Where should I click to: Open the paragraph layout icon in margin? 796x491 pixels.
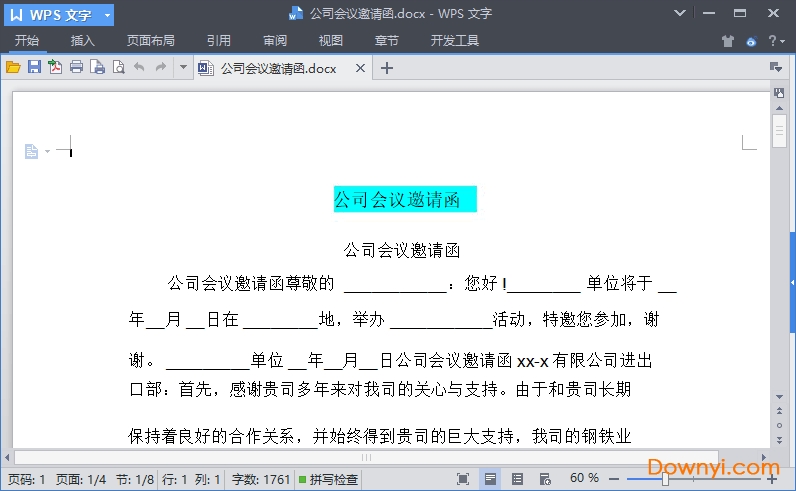31,151
